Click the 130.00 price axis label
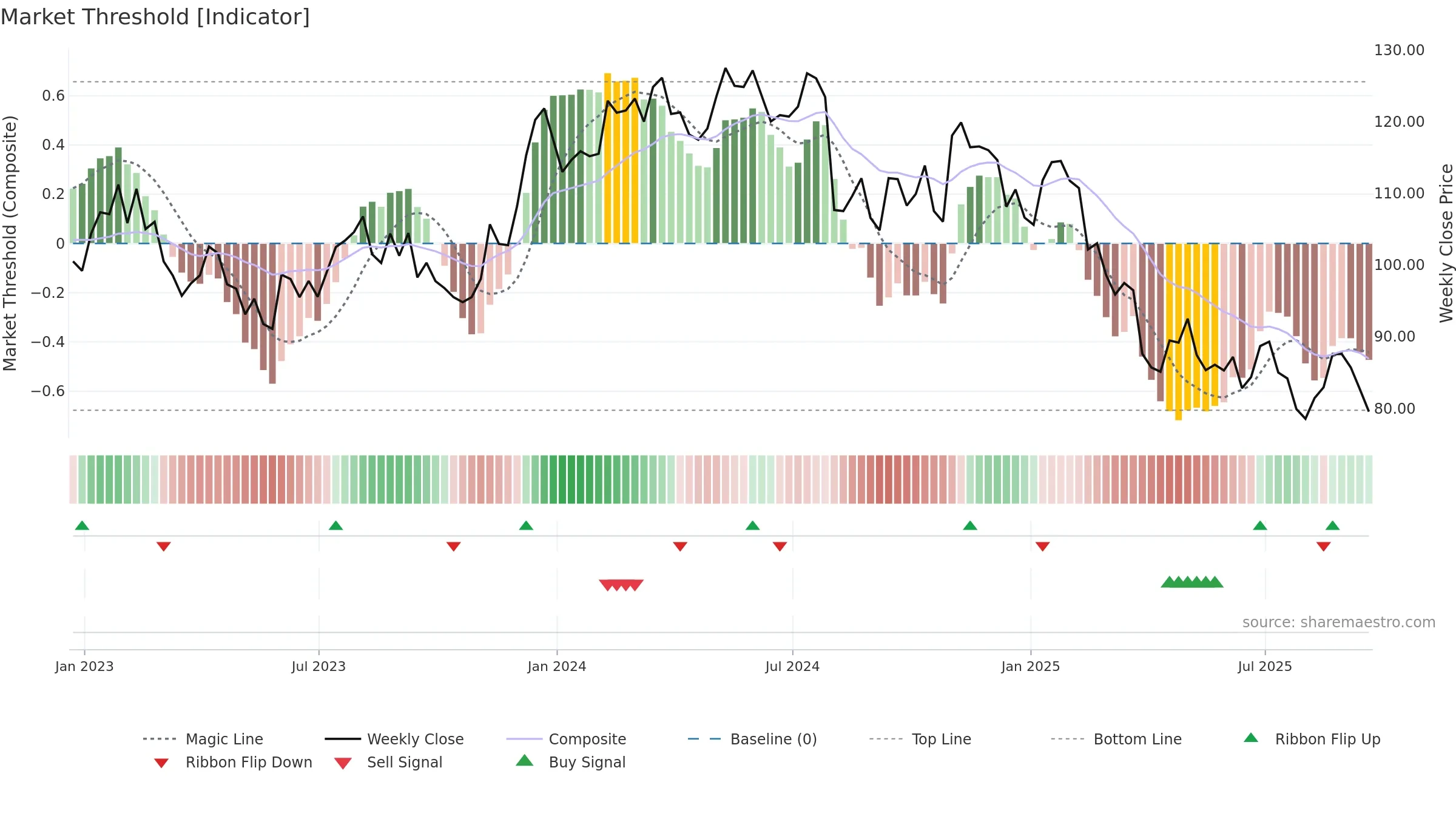Image resolution: width=1456 pixels, height=819 pixels. click(1400, 50)
